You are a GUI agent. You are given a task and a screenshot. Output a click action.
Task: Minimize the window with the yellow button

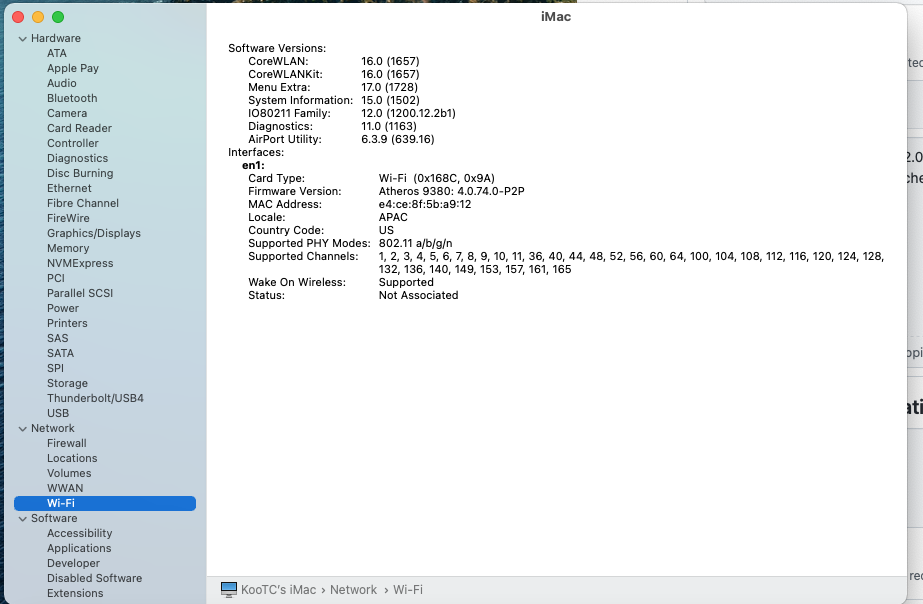(x=38, y=17)
